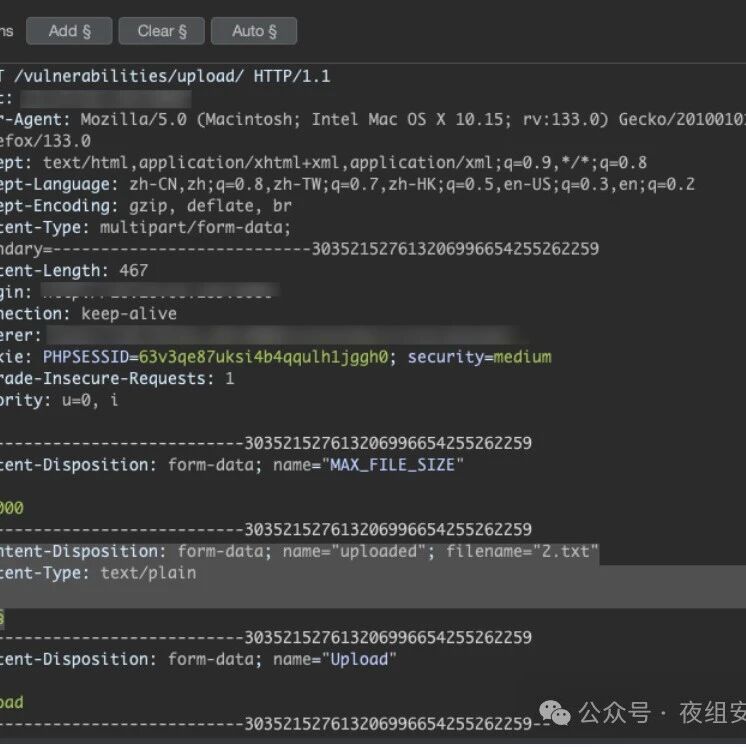The image size is (746, 747).
Task: Click the Firefox/133.0 user agent continuation
Action: point(45,141)
